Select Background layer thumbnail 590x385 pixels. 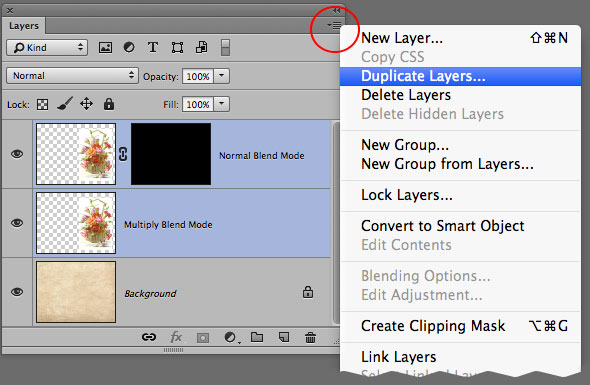[x=76, y=292]
